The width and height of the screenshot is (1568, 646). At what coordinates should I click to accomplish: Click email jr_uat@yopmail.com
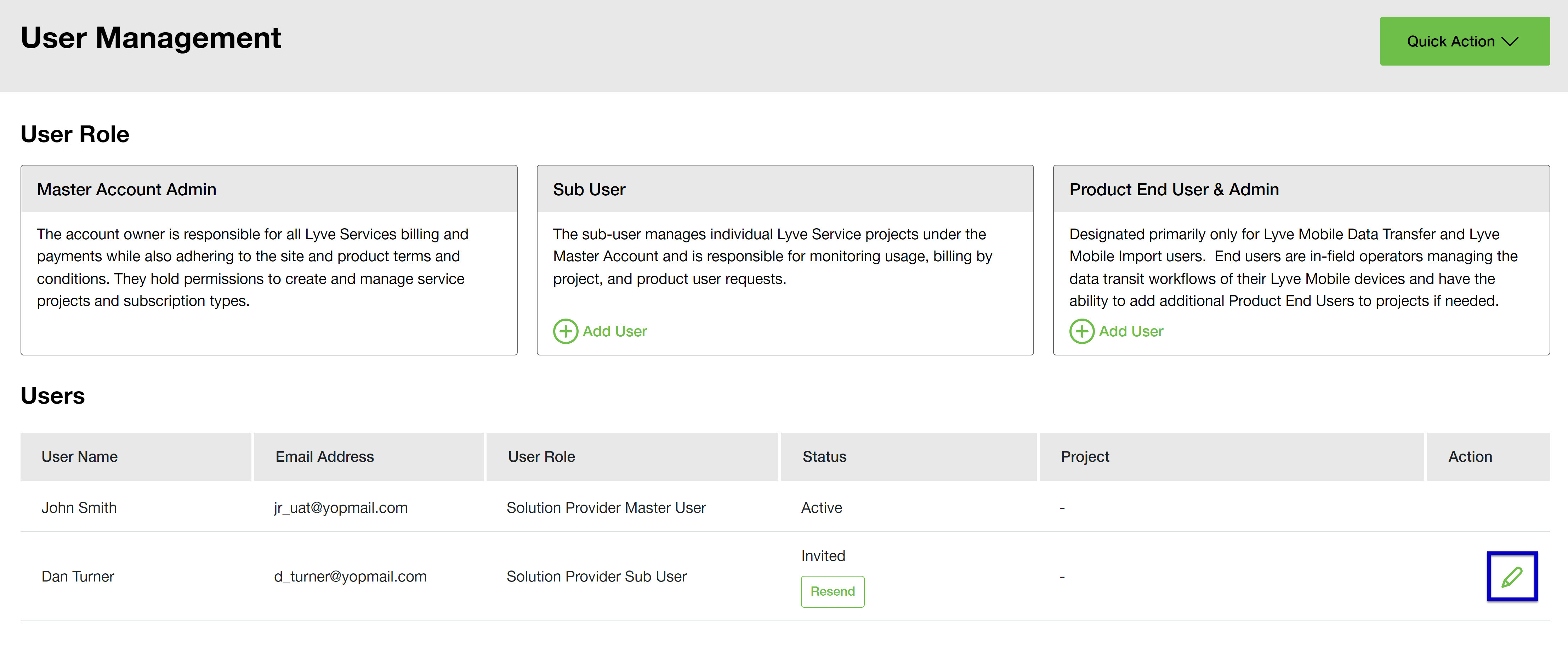pyautogui.click(x=341, y=508)
